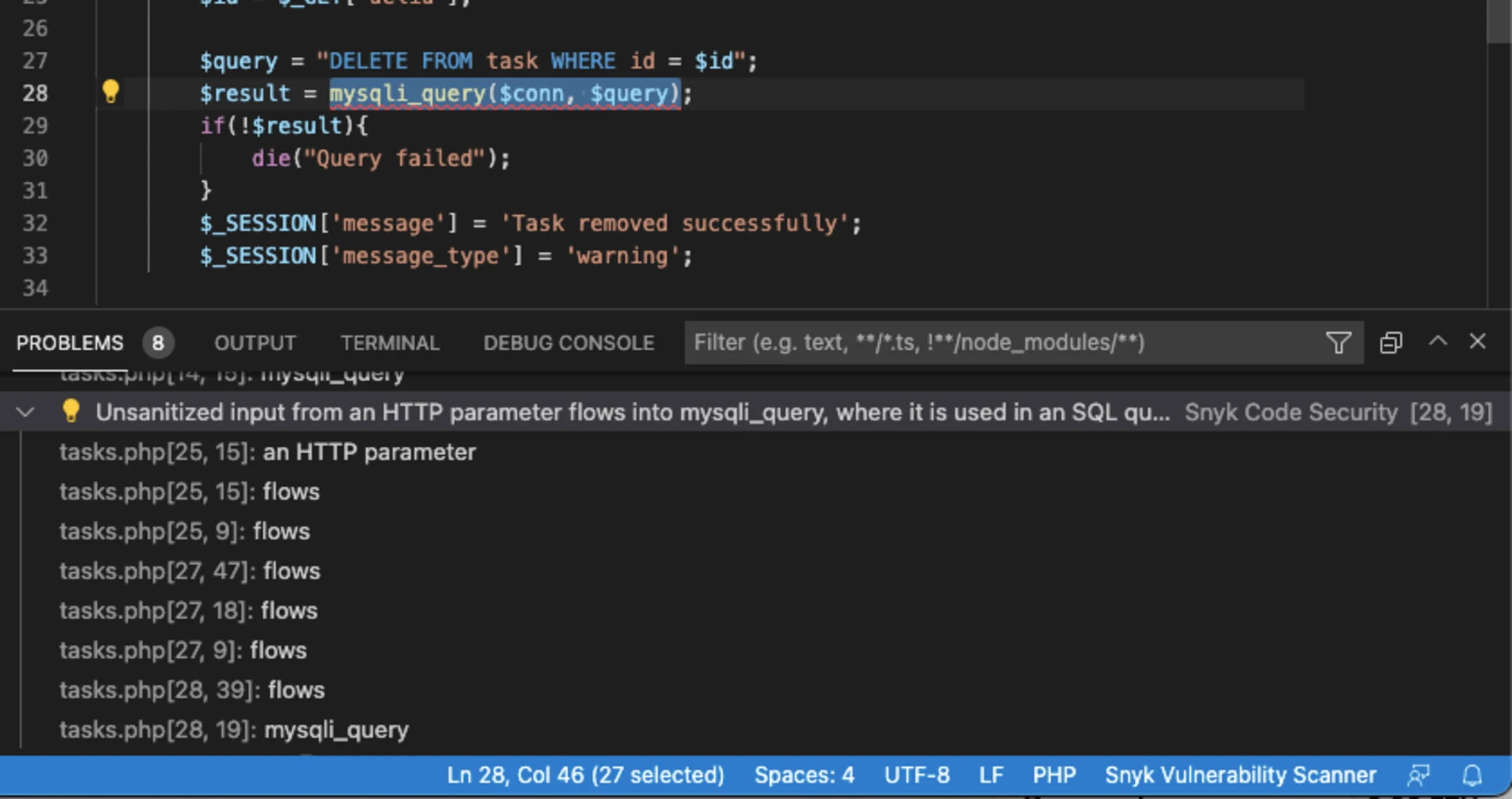Change the PHP language mode

pyautogui.click(x=1055, y=775)
